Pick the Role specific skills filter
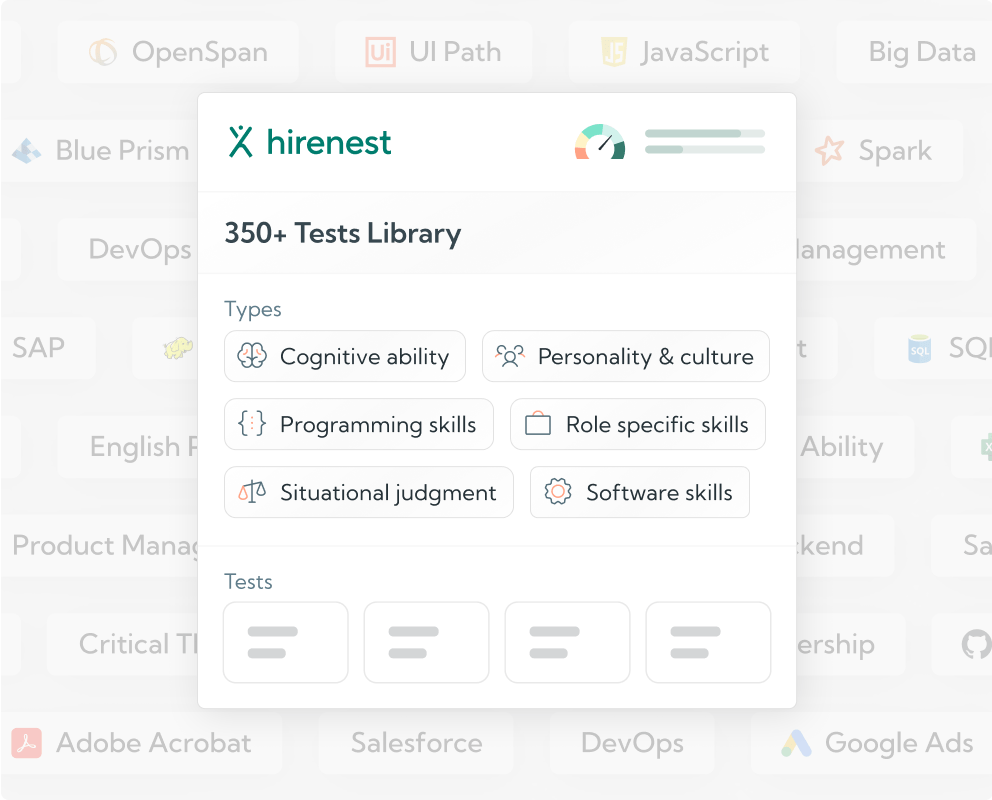Screen dimensions: 992x800 (638, 425)
